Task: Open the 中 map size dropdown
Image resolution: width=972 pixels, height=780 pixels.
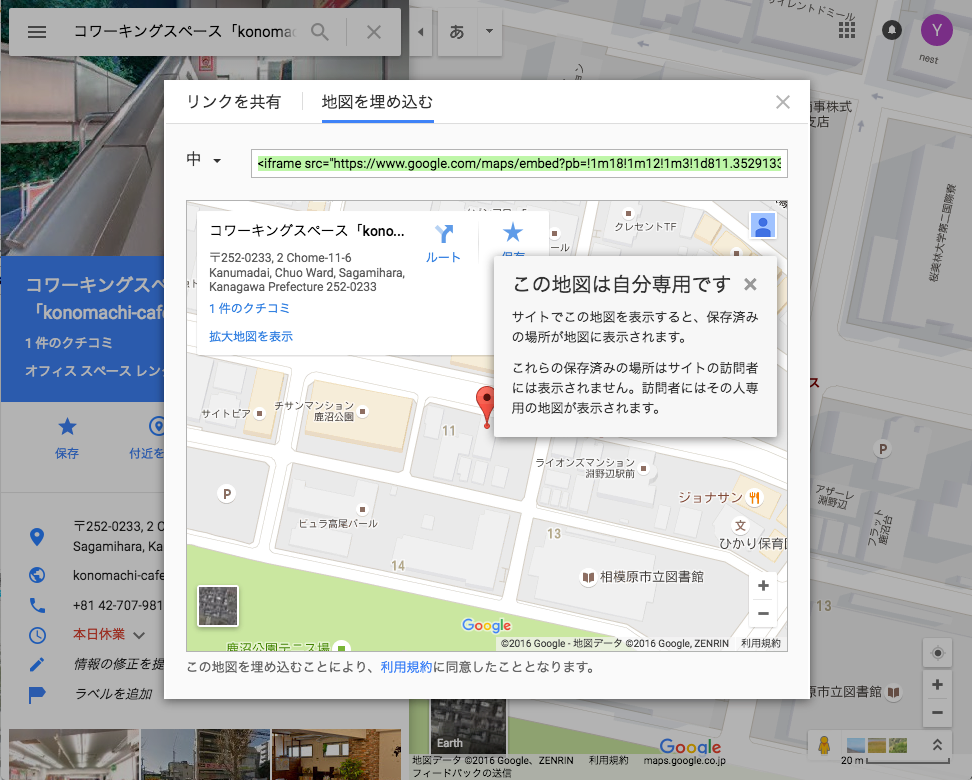Action: [204, 160]
